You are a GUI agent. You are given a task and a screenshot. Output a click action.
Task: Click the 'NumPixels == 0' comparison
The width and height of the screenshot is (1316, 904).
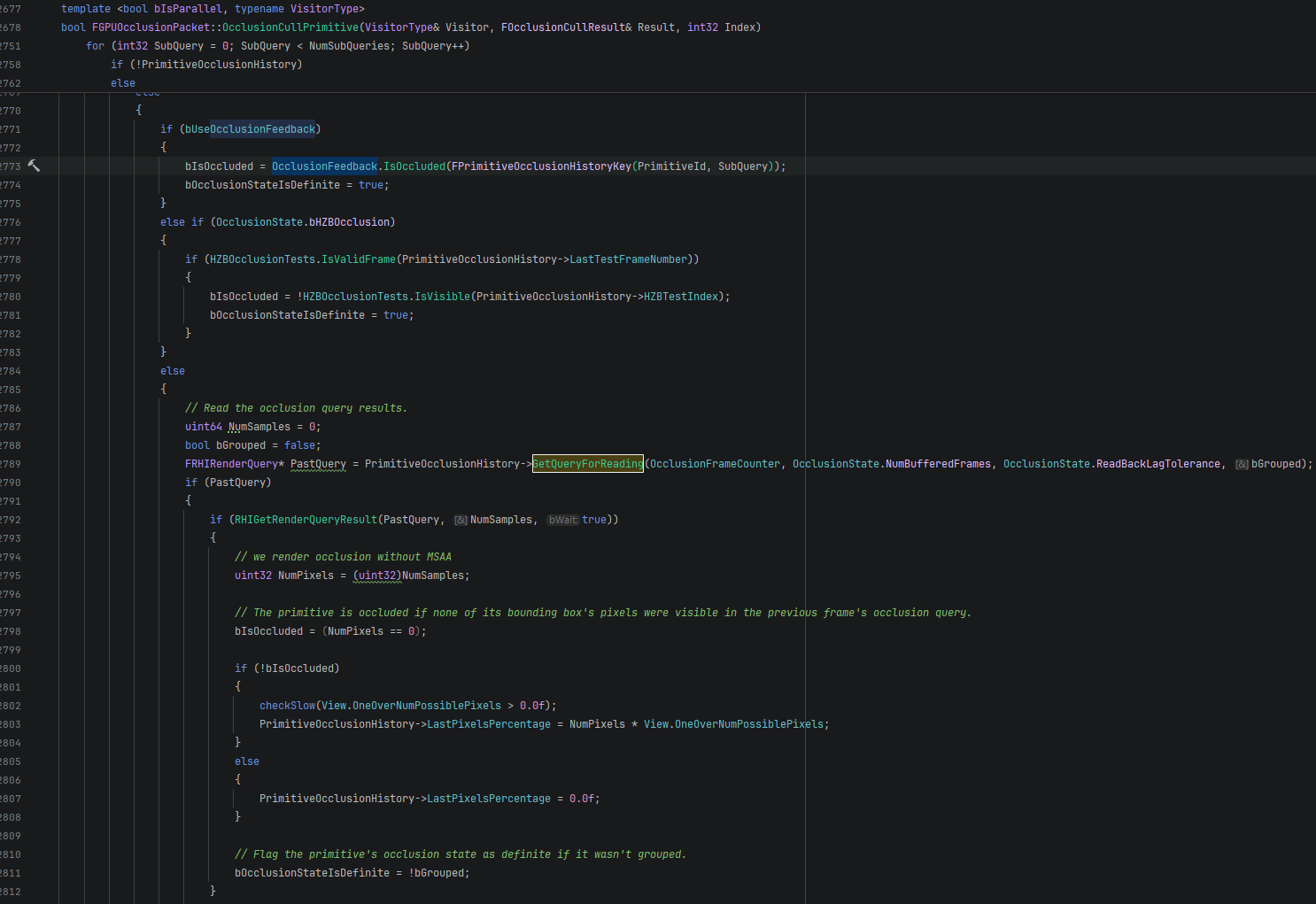pos(370,631)
